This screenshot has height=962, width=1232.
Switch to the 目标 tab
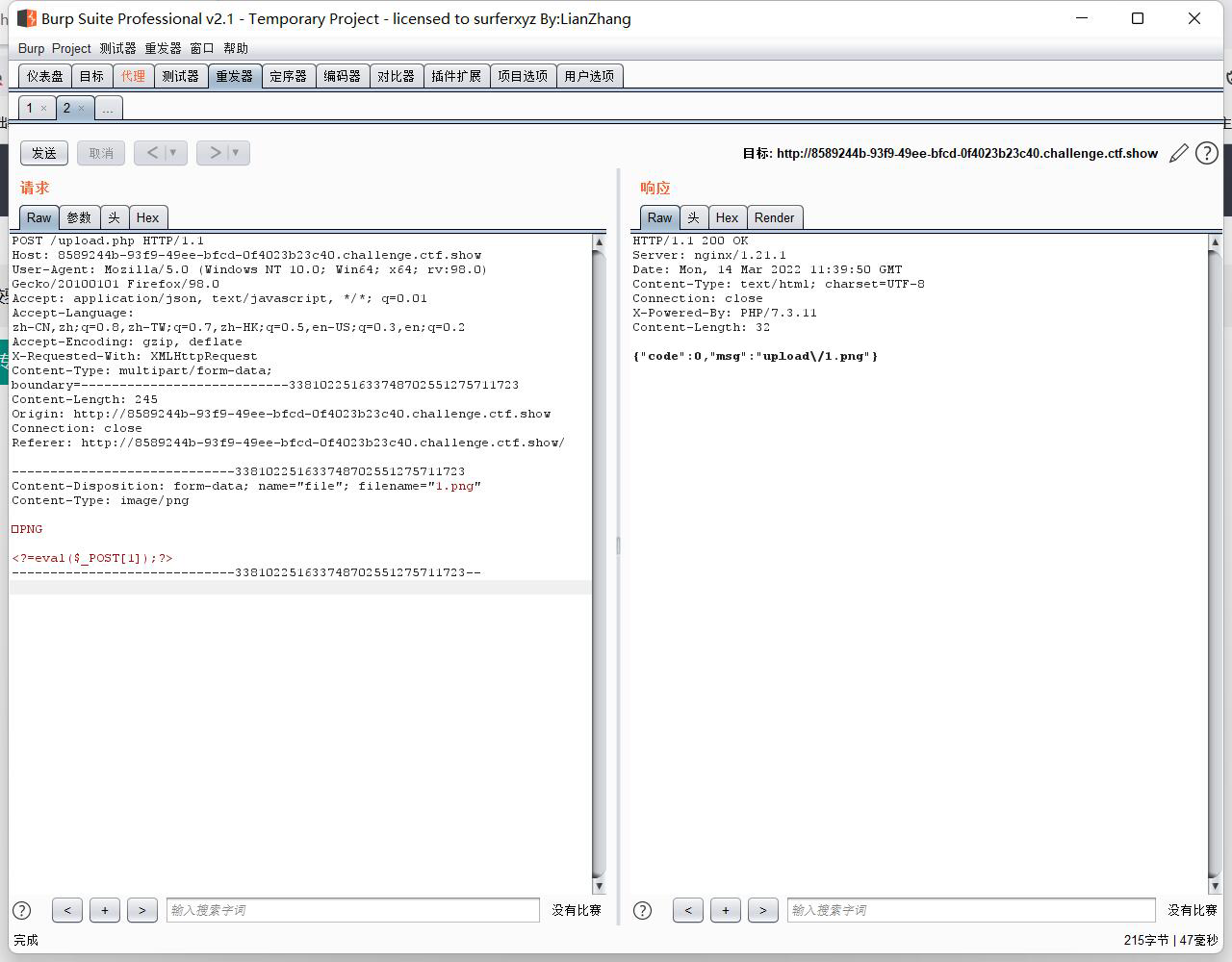coord(91,76)
